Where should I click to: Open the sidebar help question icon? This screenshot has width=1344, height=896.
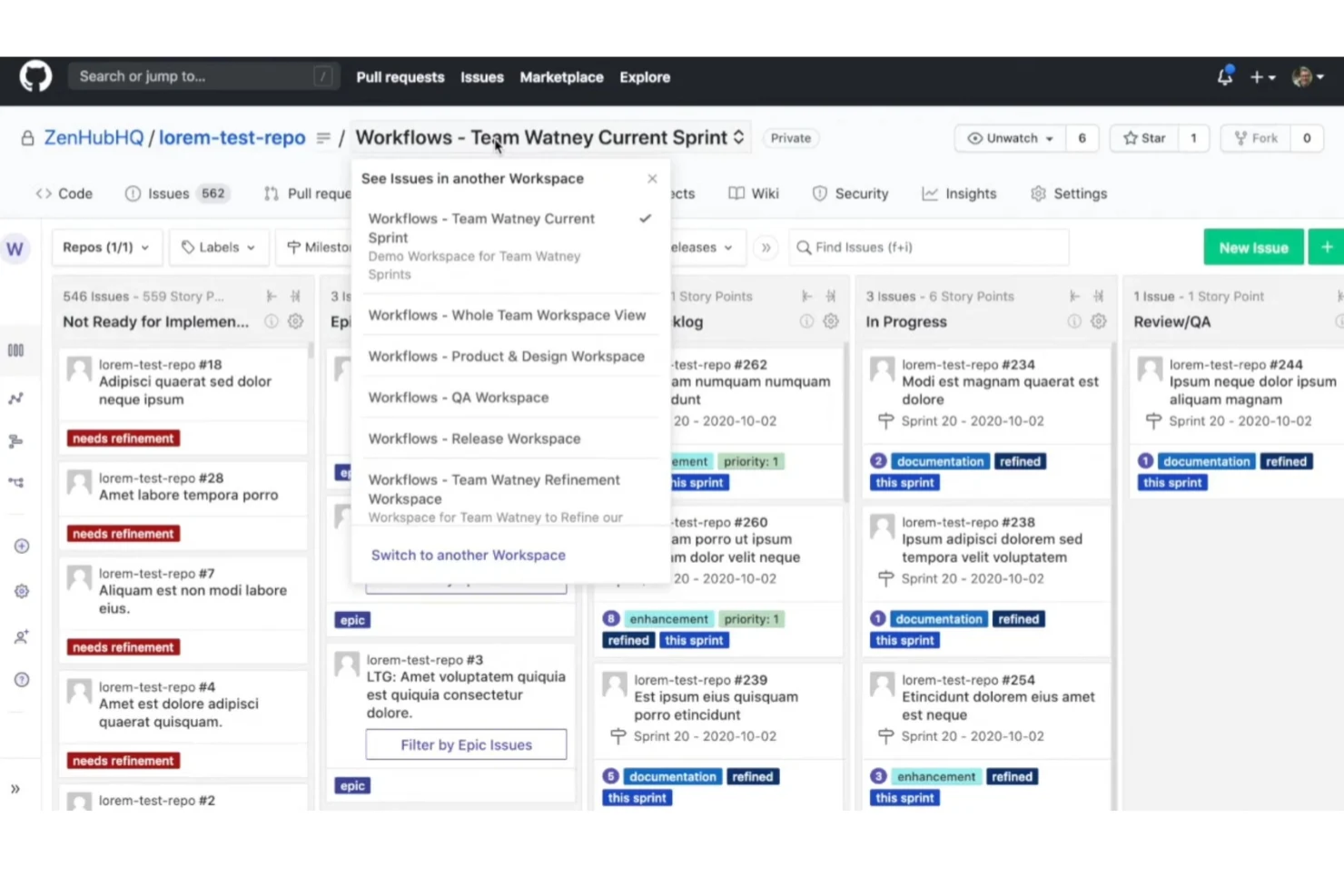point(22,680)
